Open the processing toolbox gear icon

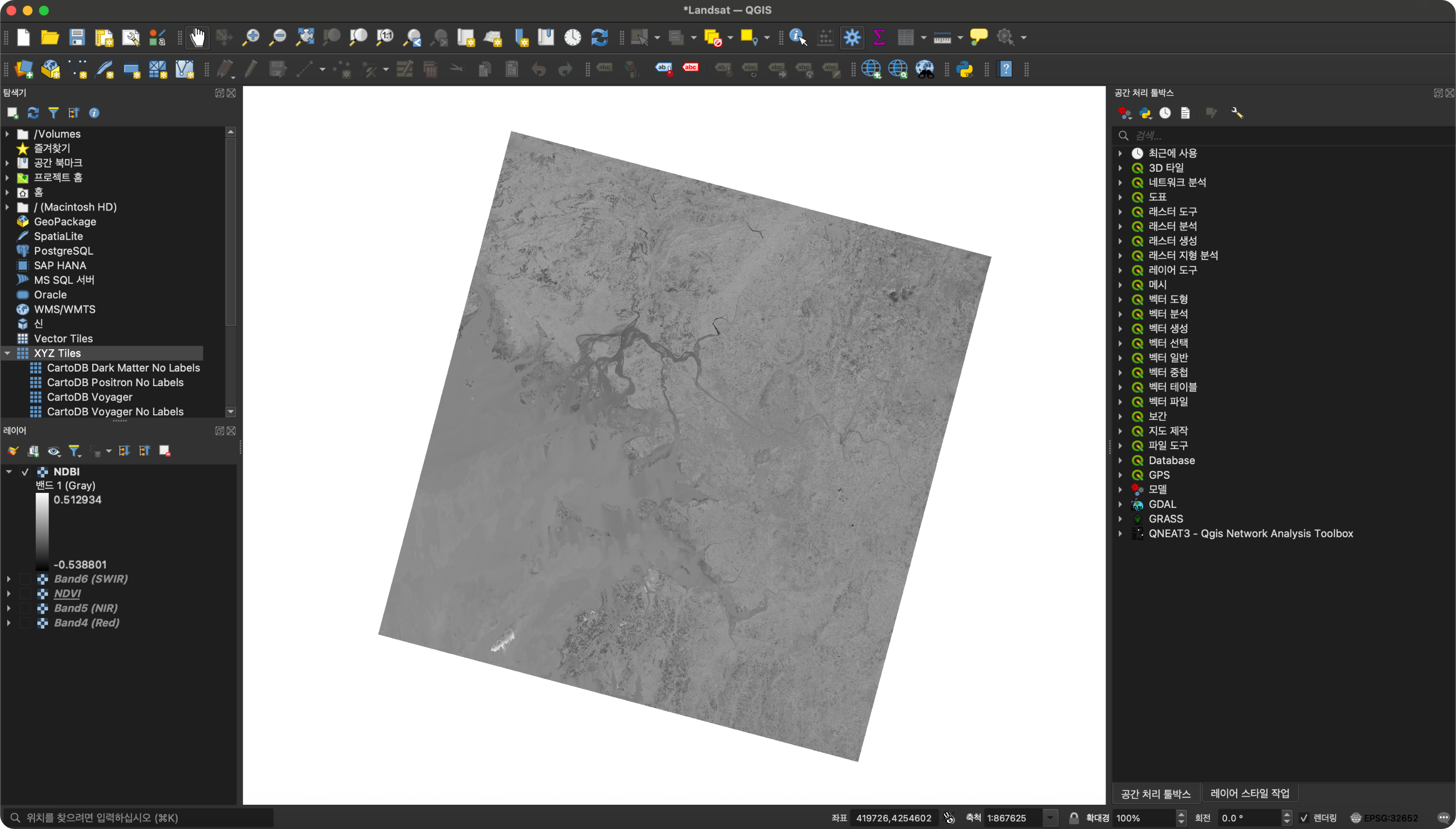click(x=852, y=37)
